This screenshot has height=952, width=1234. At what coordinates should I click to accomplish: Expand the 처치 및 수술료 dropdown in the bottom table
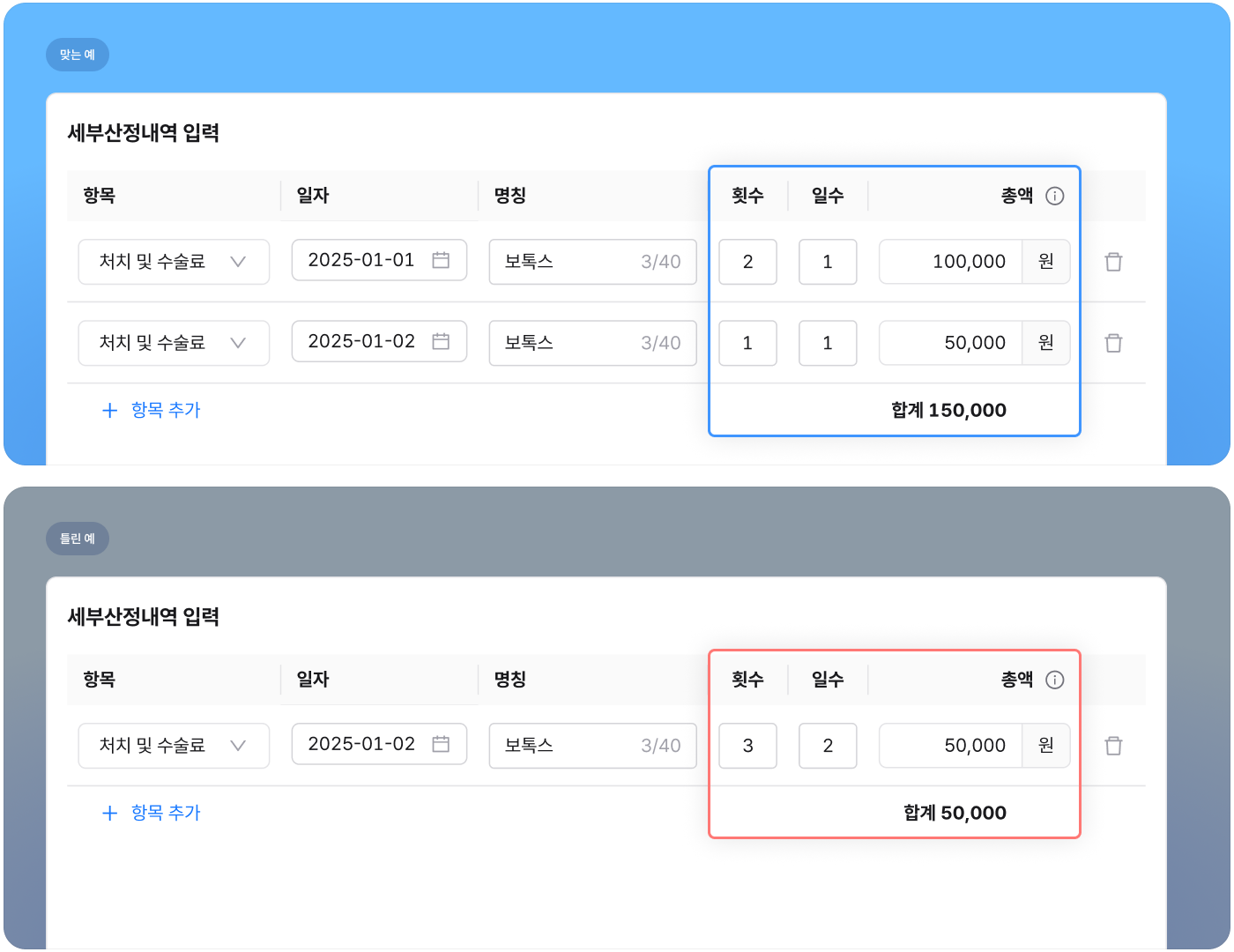click(237, 746)
